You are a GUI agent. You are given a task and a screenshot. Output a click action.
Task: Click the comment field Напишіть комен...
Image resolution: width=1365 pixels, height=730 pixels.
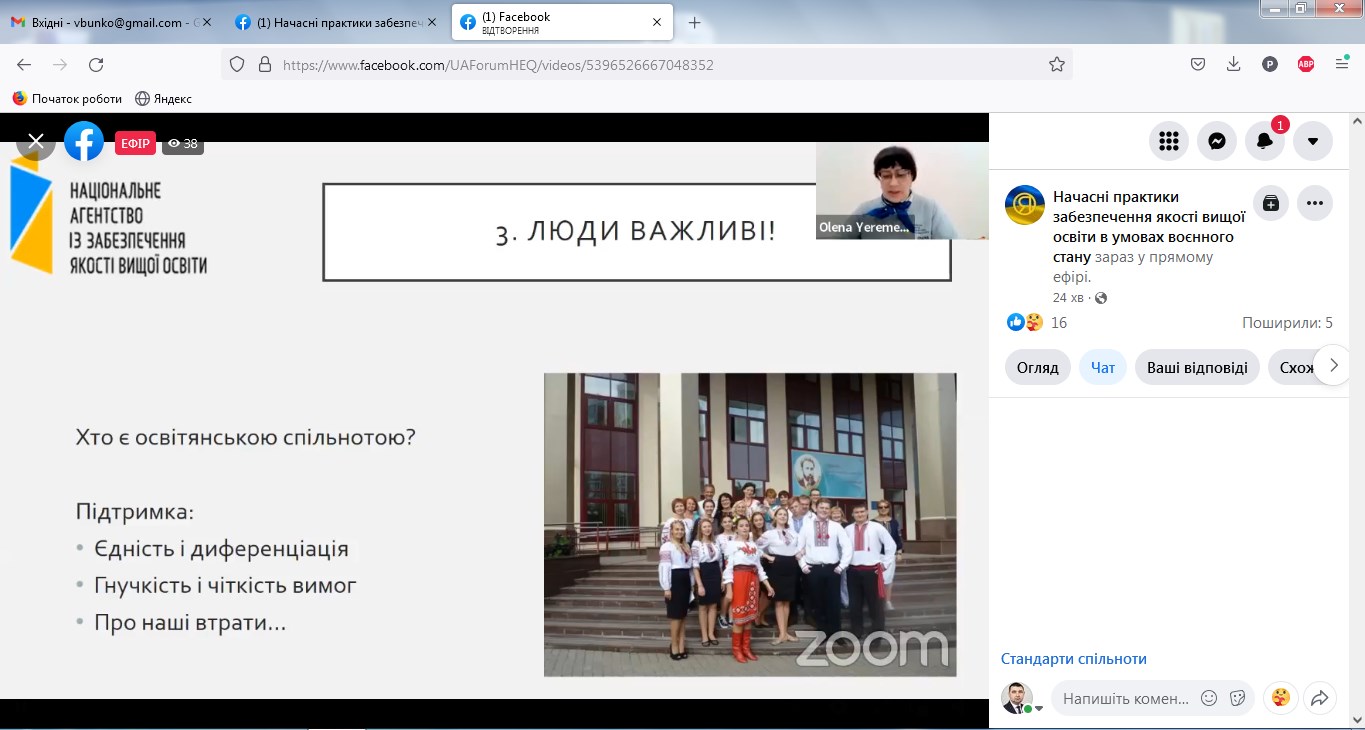(x=1126, y=698)
